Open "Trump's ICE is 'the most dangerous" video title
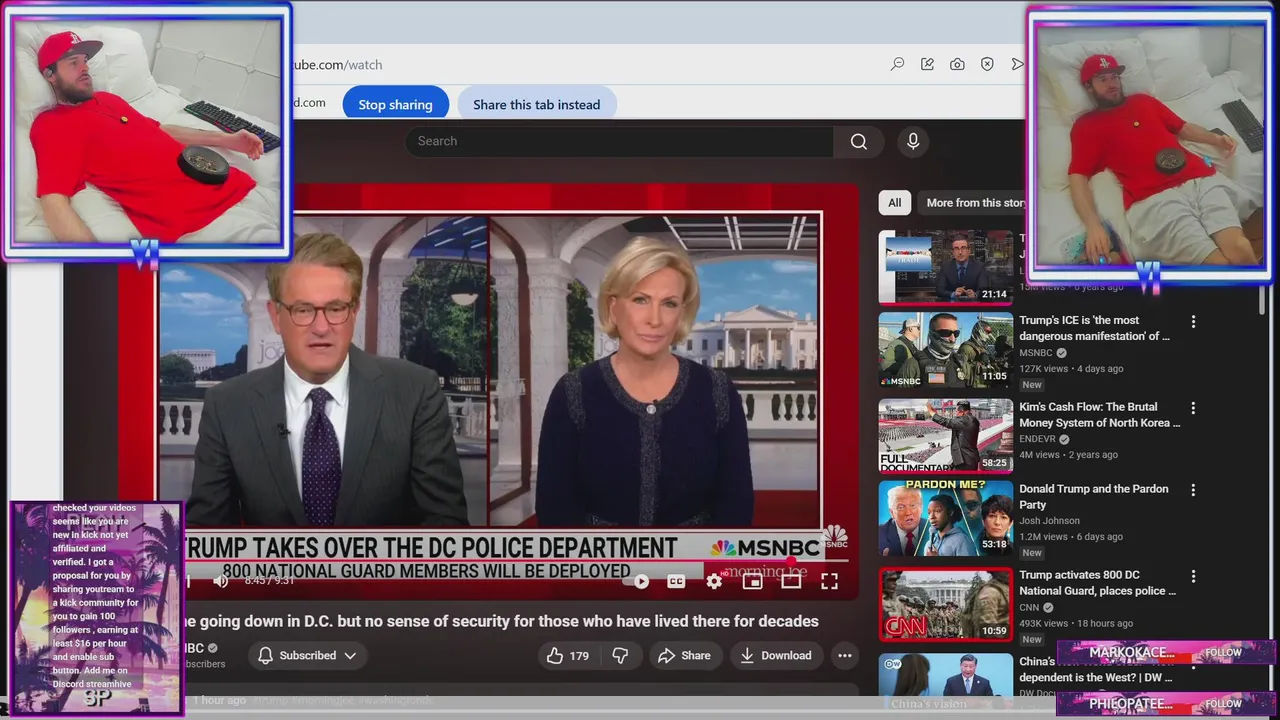 pyautogui.click(x=1094, y=328)
